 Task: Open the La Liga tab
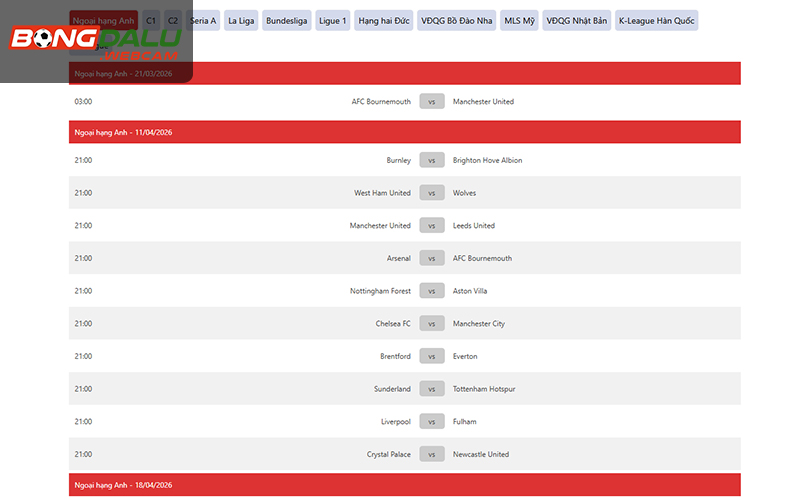tap(240, 20)
